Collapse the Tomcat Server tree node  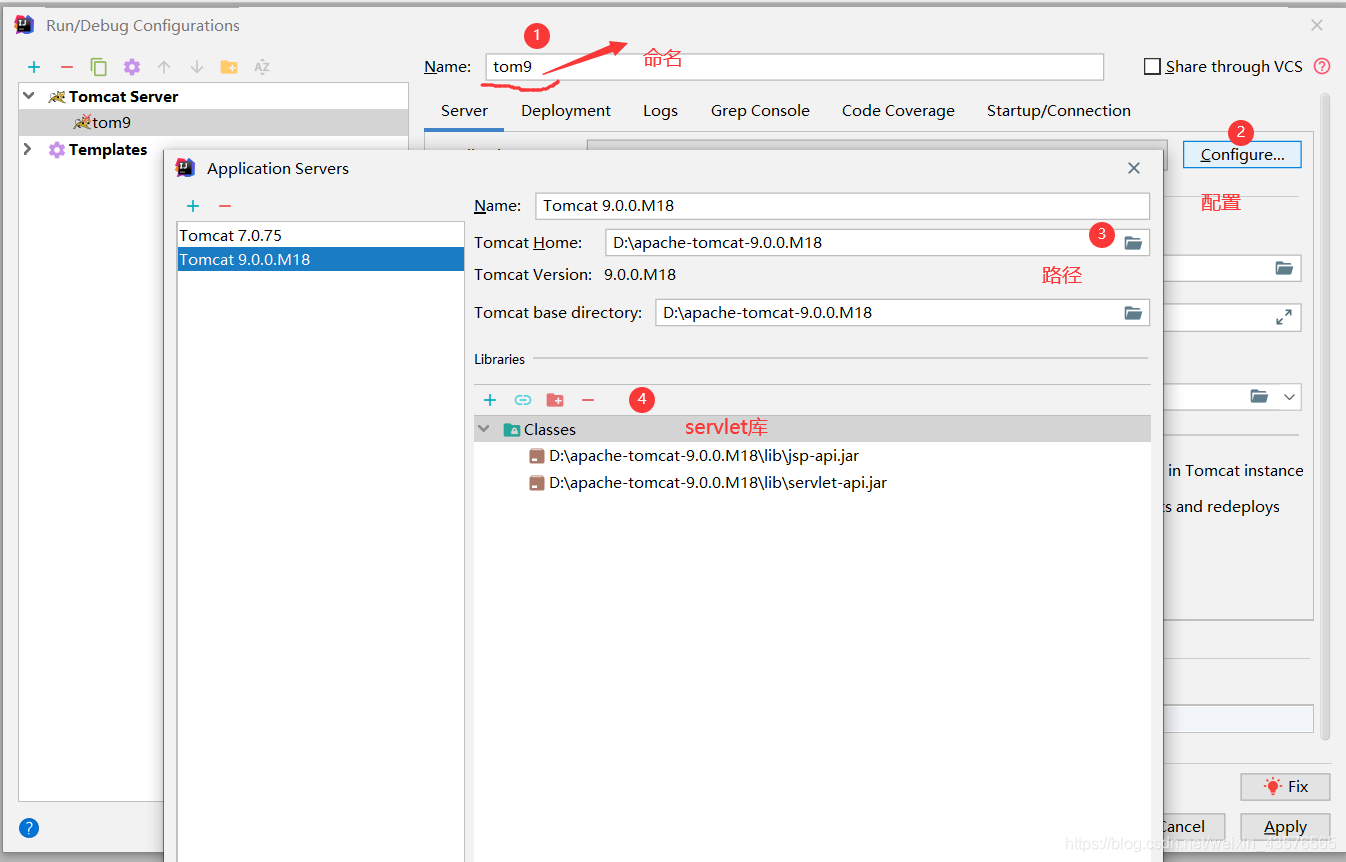pyautogui.click(x=29, y=96)
